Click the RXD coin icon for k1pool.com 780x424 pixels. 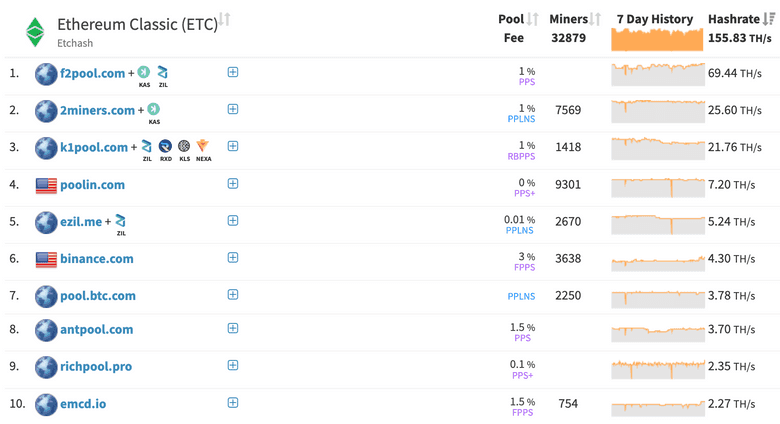(166, 146)
